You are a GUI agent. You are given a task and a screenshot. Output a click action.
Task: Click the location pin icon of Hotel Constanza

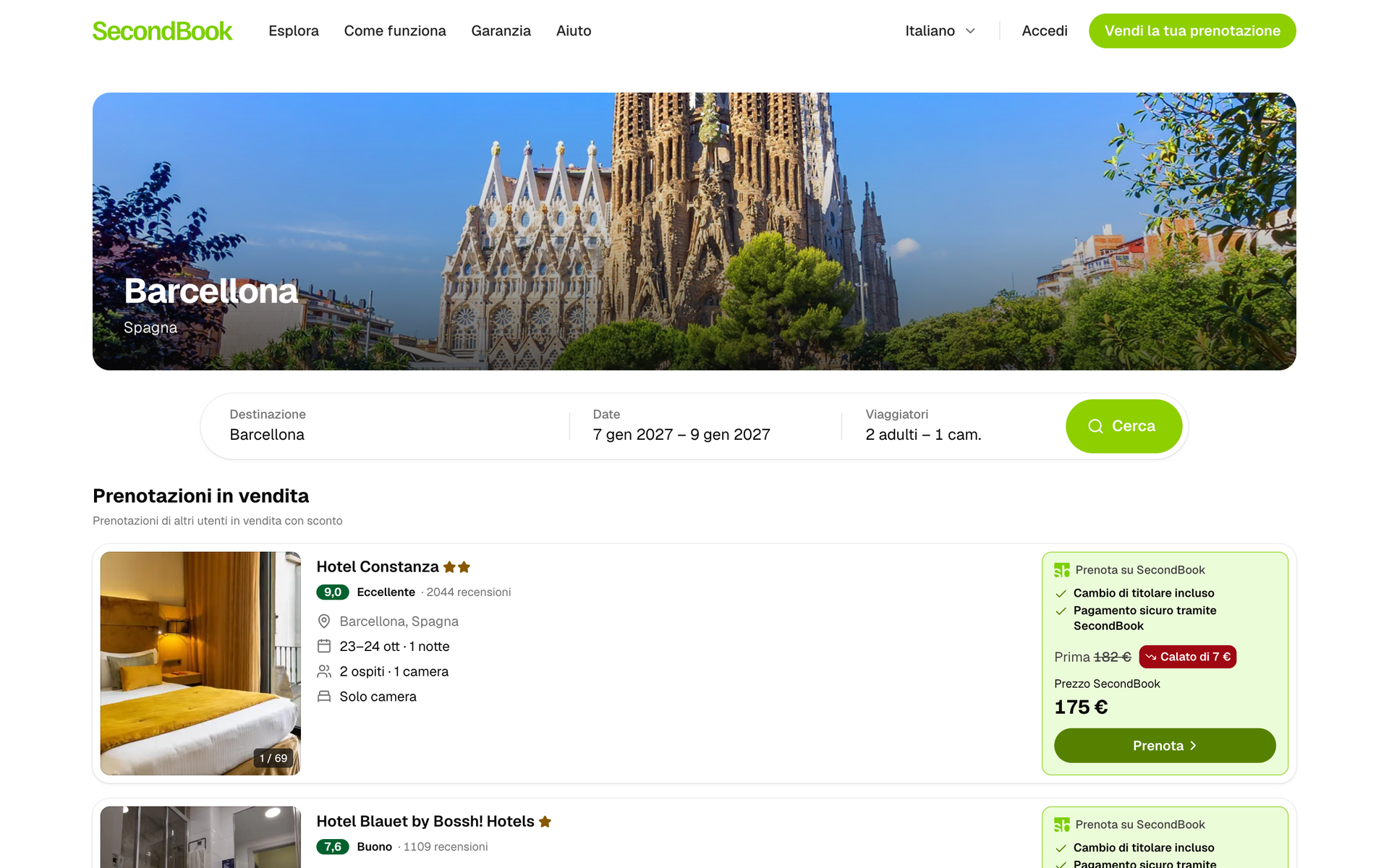324,621
